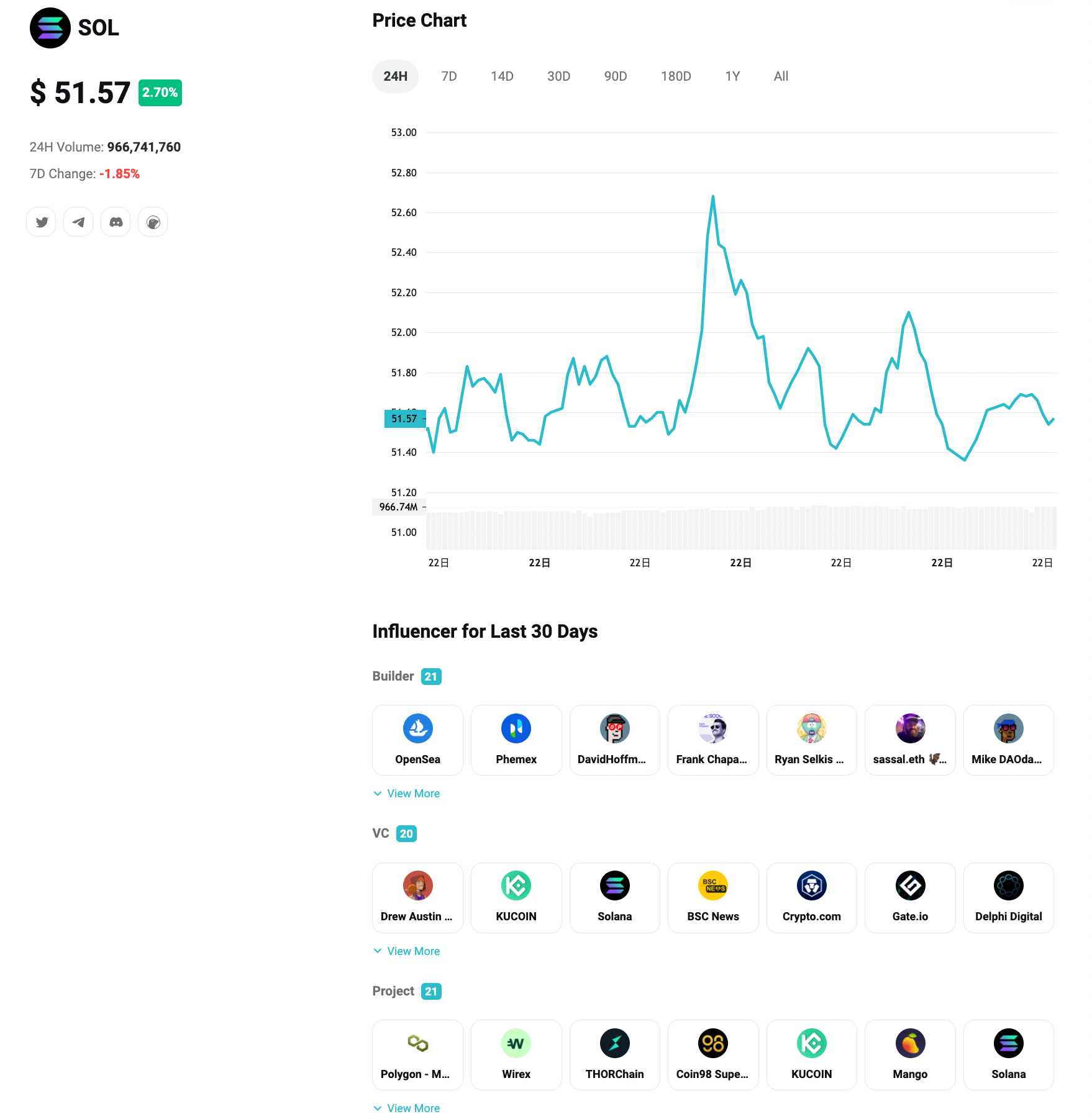Select the 24H chart range tab
Screen dimensions: 1092x1119
click(x=396, y=76)
